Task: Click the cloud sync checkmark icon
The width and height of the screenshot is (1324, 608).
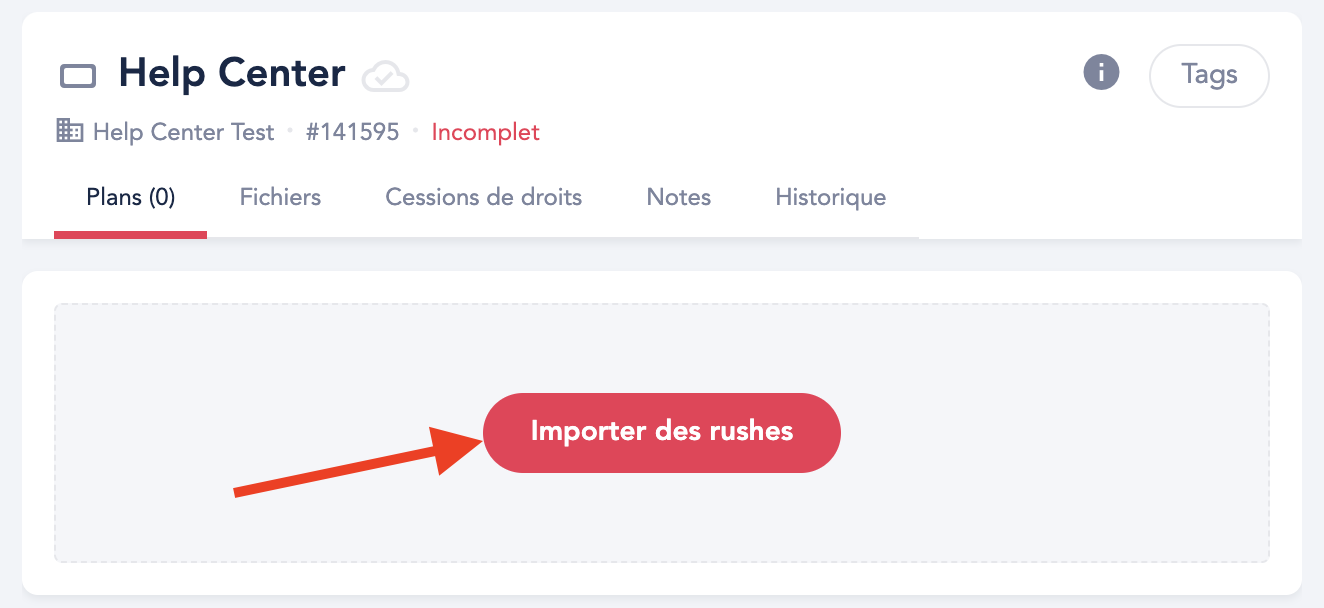Action: 385,76
